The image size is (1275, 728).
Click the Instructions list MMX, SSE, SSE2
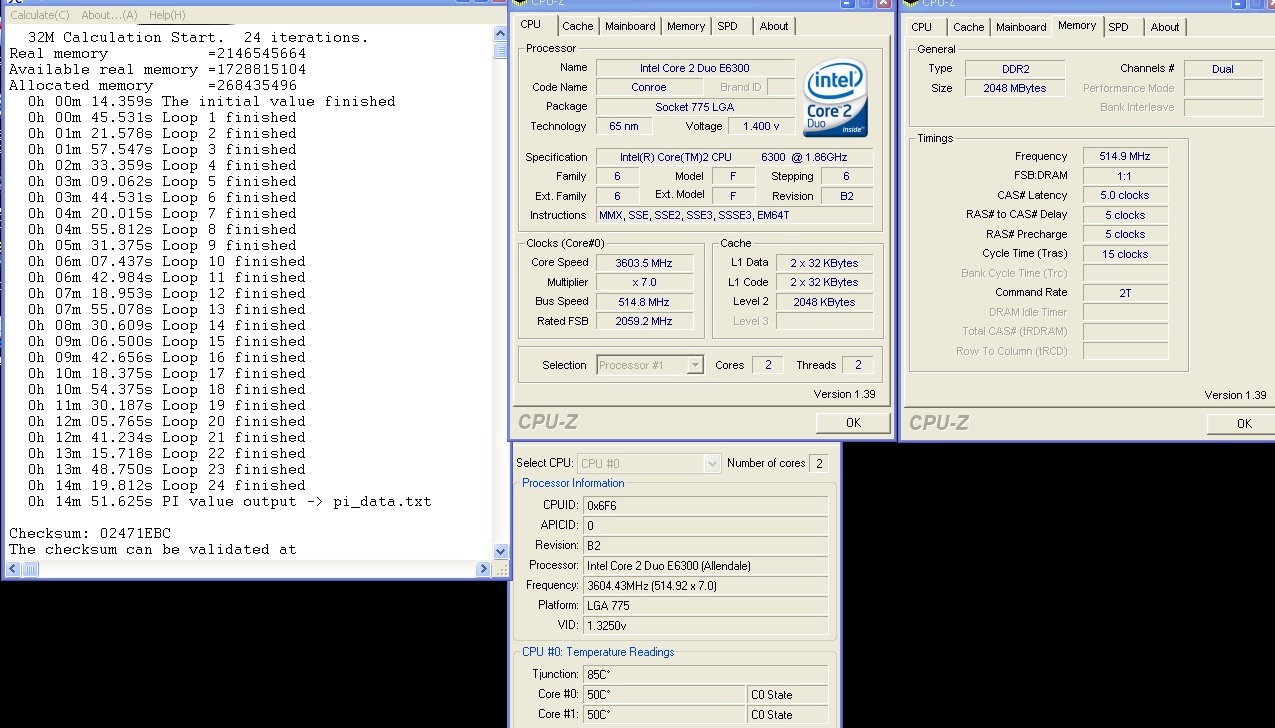(x=734, y=215)
